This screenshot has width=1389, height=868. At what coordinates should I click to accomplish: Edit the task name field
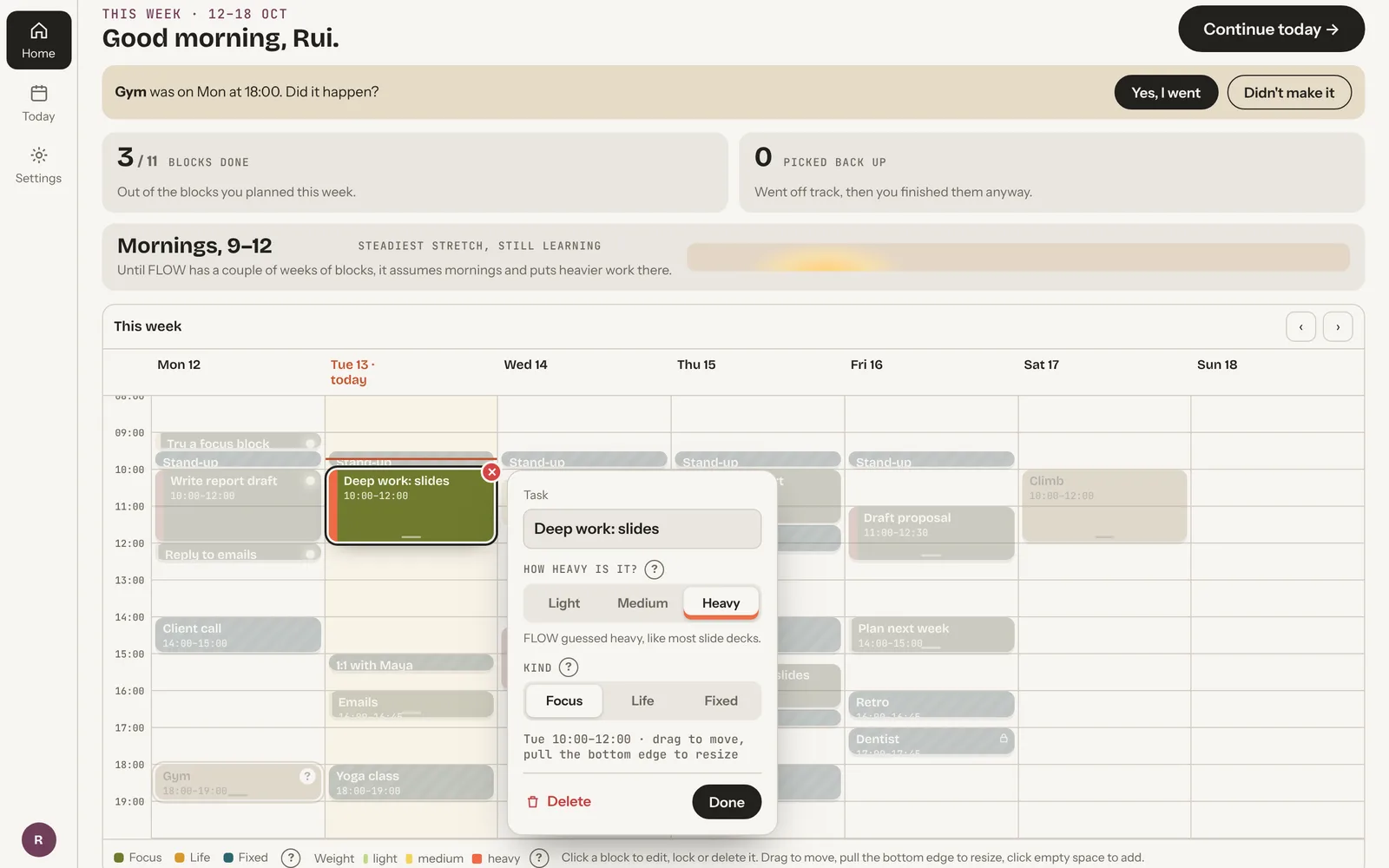(642, 529)
